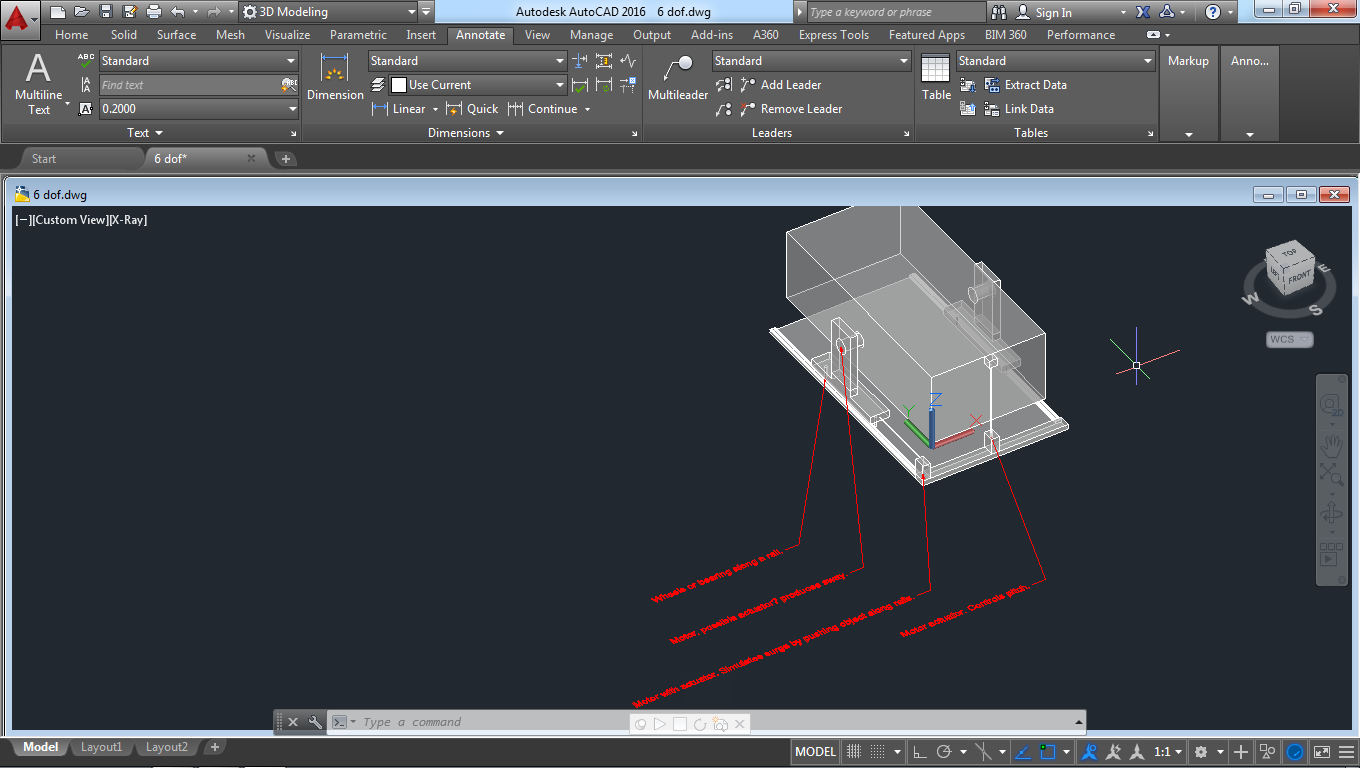Viewport: 1360px width, 768px height.
Task: Click the X-Ray visual style label
Action: point(129,220)
